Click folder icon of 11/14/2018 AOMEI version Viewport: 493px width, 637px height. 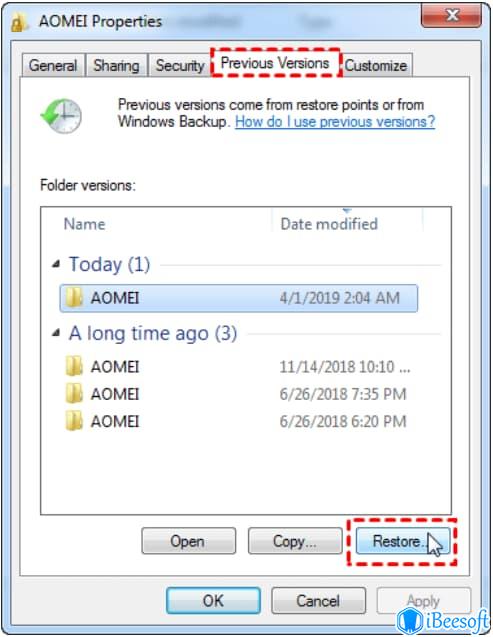pos(74,366)
